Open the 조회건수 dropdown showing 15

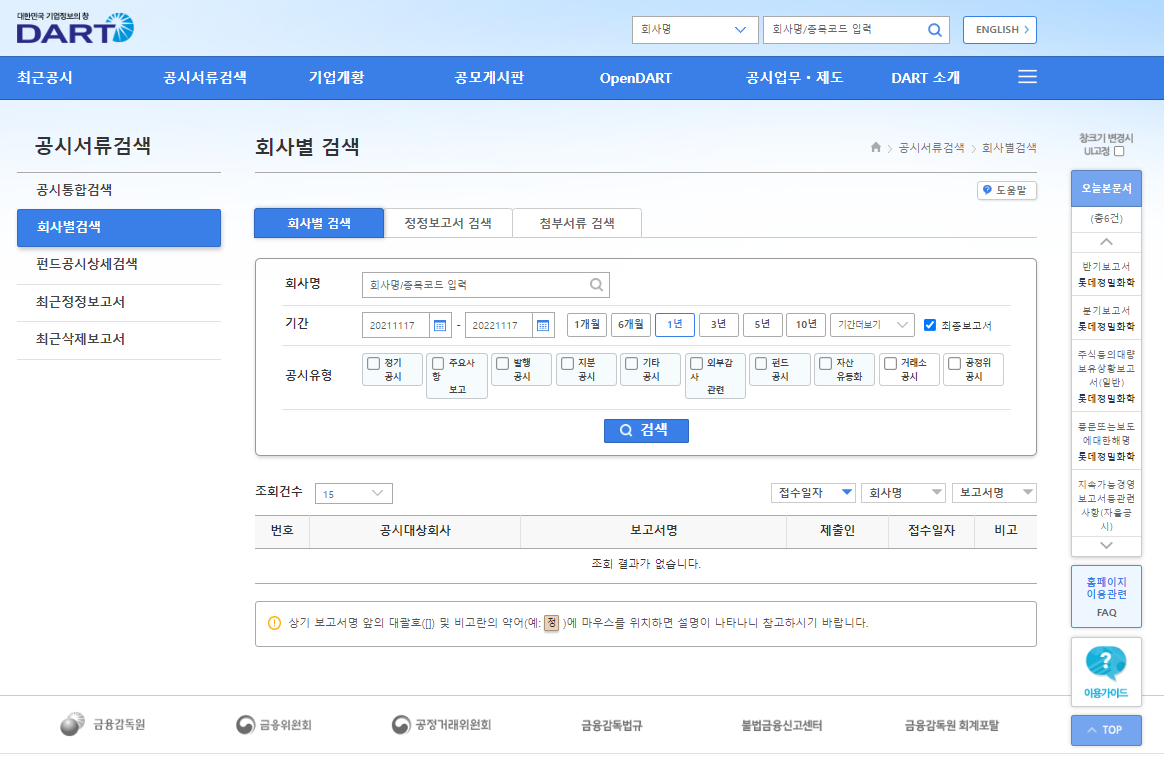point(353,493)
